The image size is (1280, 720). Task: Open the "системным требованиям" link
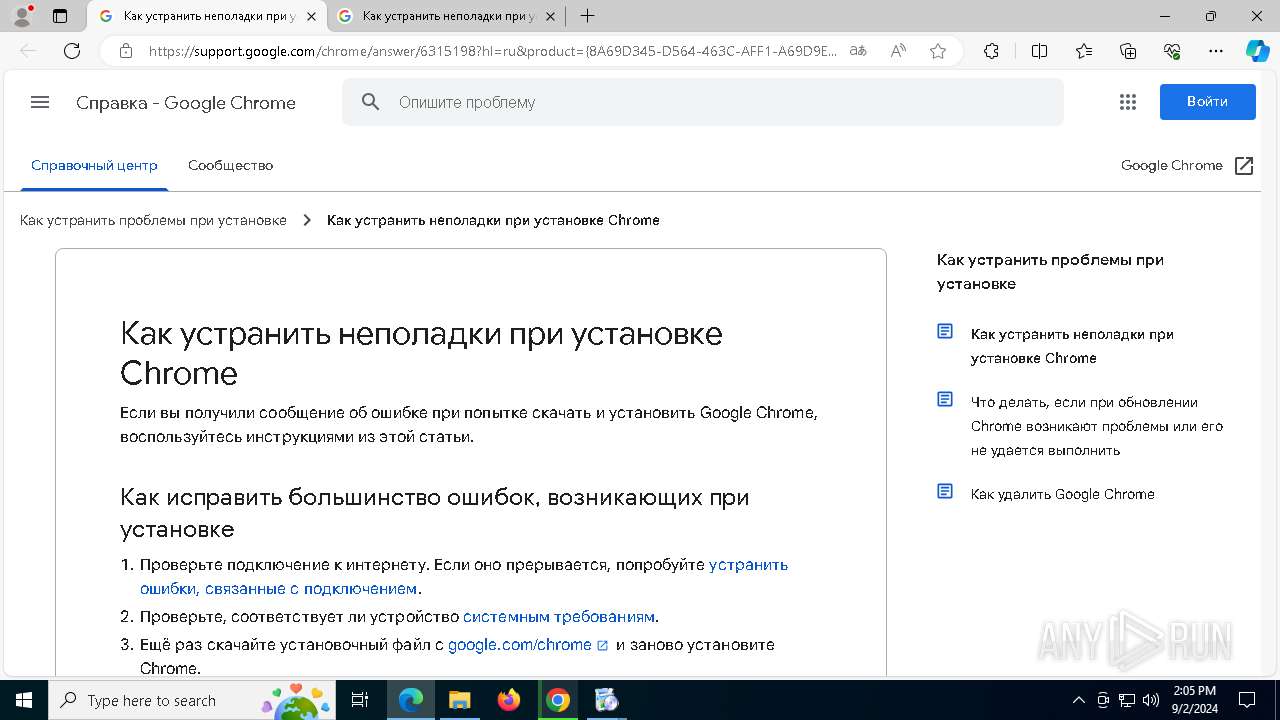[558, 617]
